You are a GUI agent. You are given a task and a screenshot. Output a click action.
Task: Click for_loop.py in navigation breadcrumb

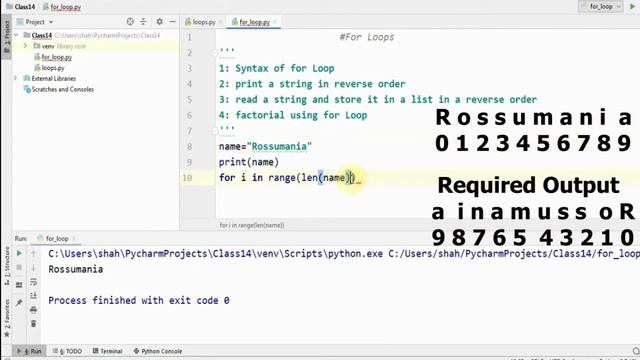[x=62, y=7]
